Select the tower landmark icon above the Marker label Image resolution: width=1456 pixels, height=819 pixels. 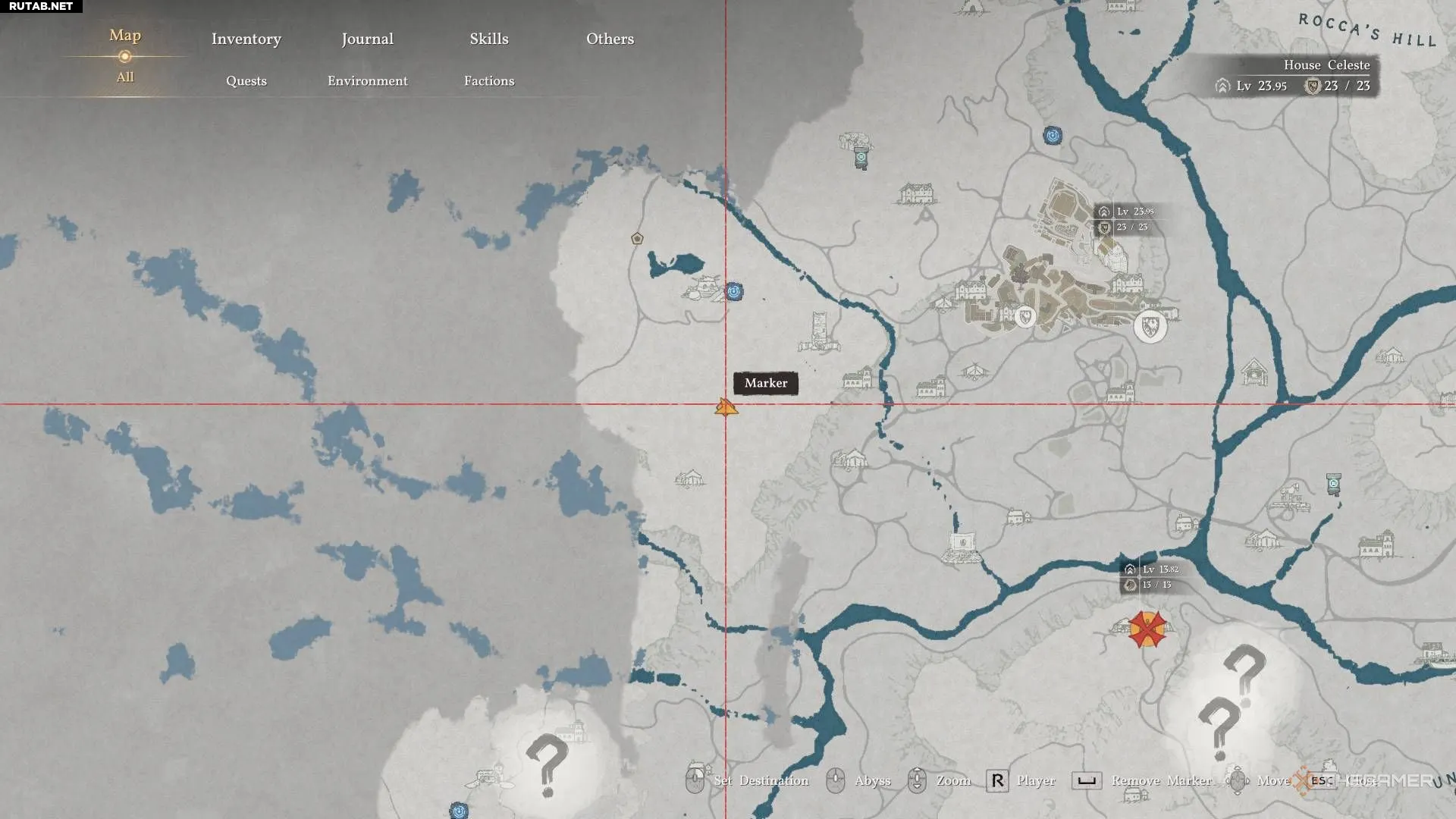[x=818, y=331]
